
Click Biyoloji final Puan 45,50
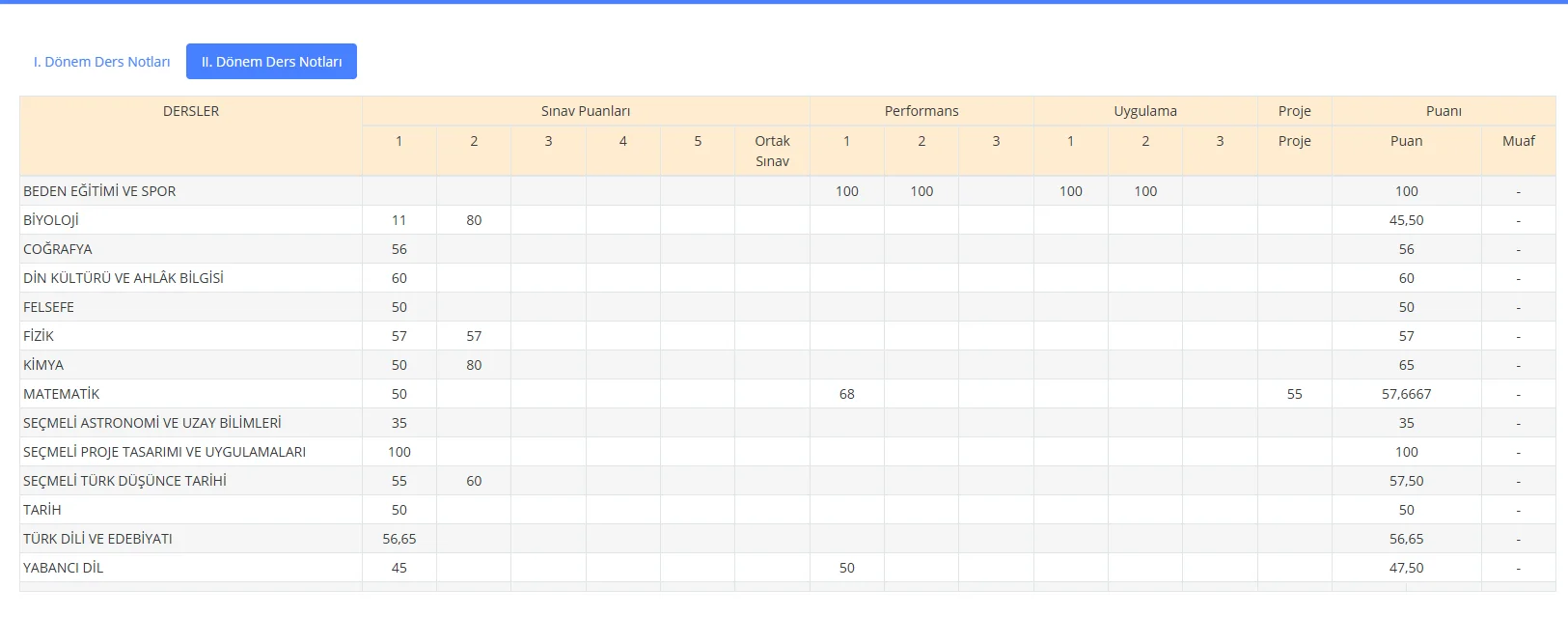tap(1407, 220)
